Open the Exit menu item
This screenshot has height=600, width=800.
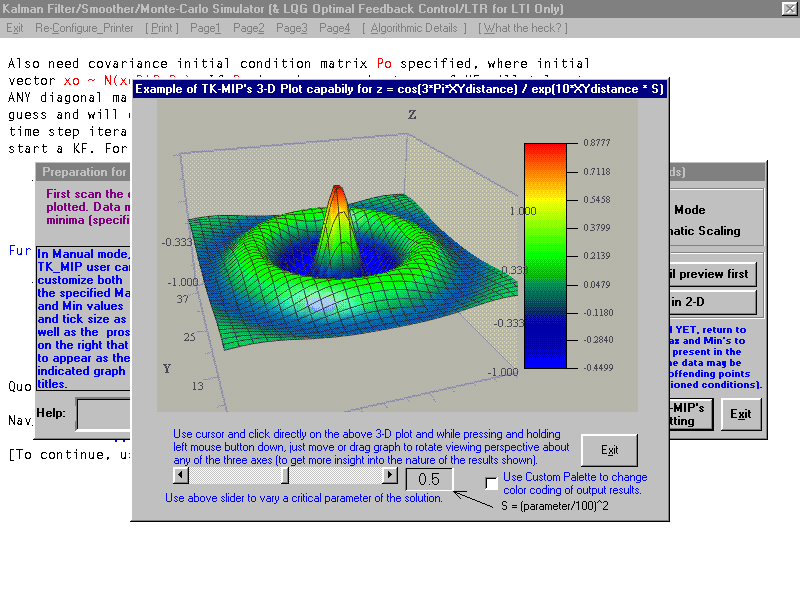coord(14,28)
